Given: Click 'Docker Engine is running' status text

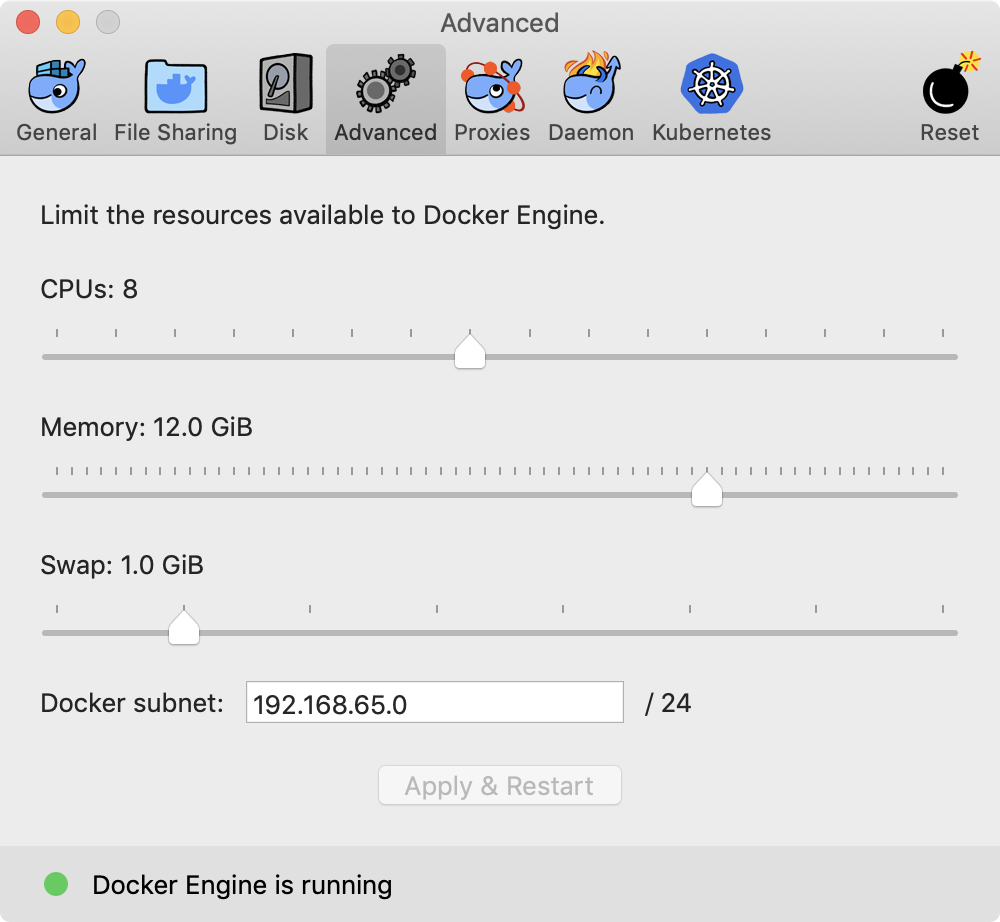Looking at the screenshot, I should pyautogui.click(x=242, y=885).
